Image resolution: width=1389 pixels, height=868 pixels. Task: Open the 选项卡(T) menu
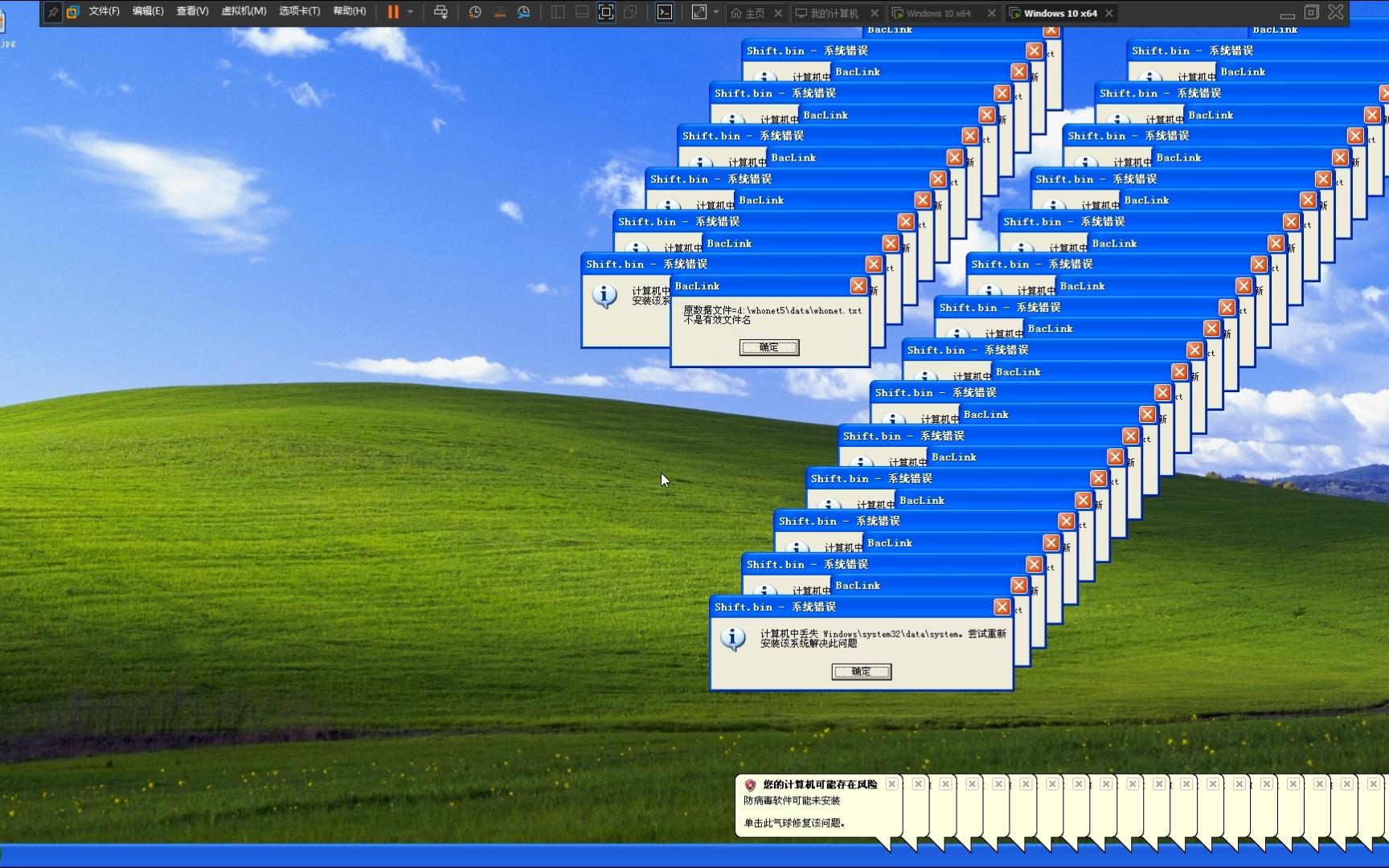click(x=299, y=11)
